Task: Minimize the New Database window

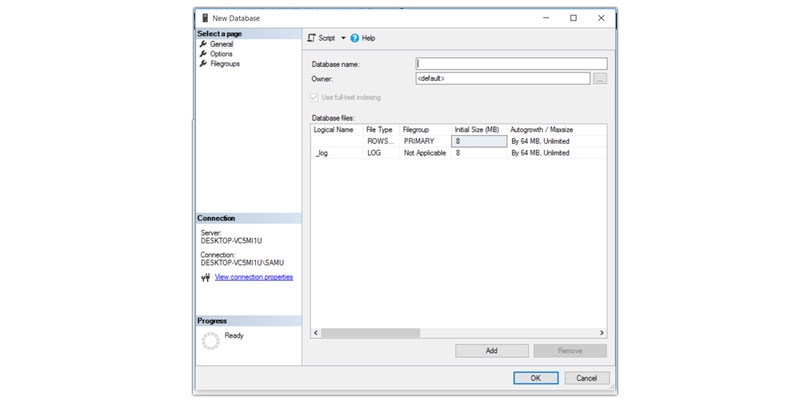Action: tap(546, 18)
